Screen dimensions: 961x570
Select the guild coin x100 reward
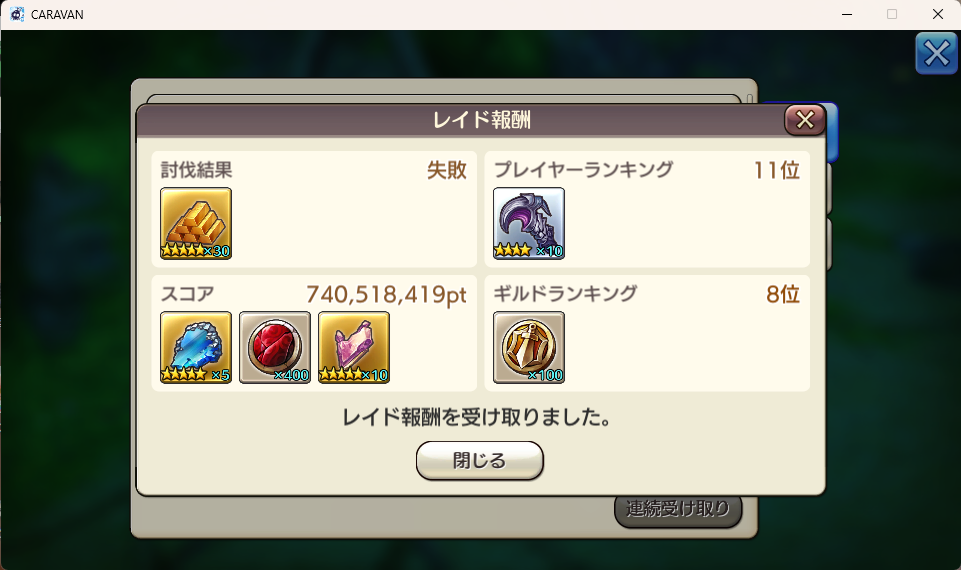click(x=528, y=348)
